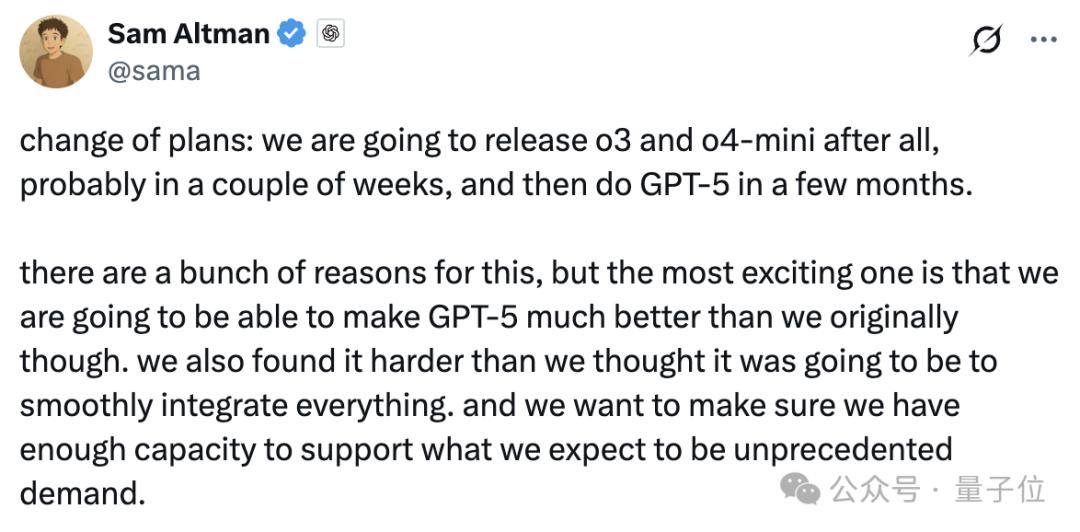Viewport: 1080px width, 532px height.
Task: Open Sam Altman's profile avatar
Action: 57,52
